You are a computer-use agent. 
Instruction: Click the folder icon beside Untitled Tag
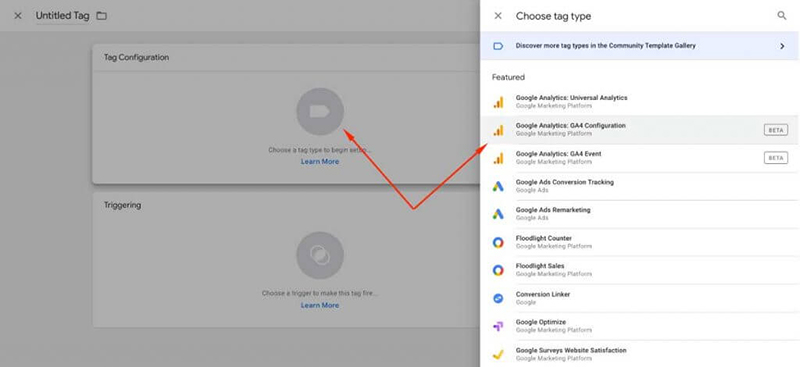point(102,16)
